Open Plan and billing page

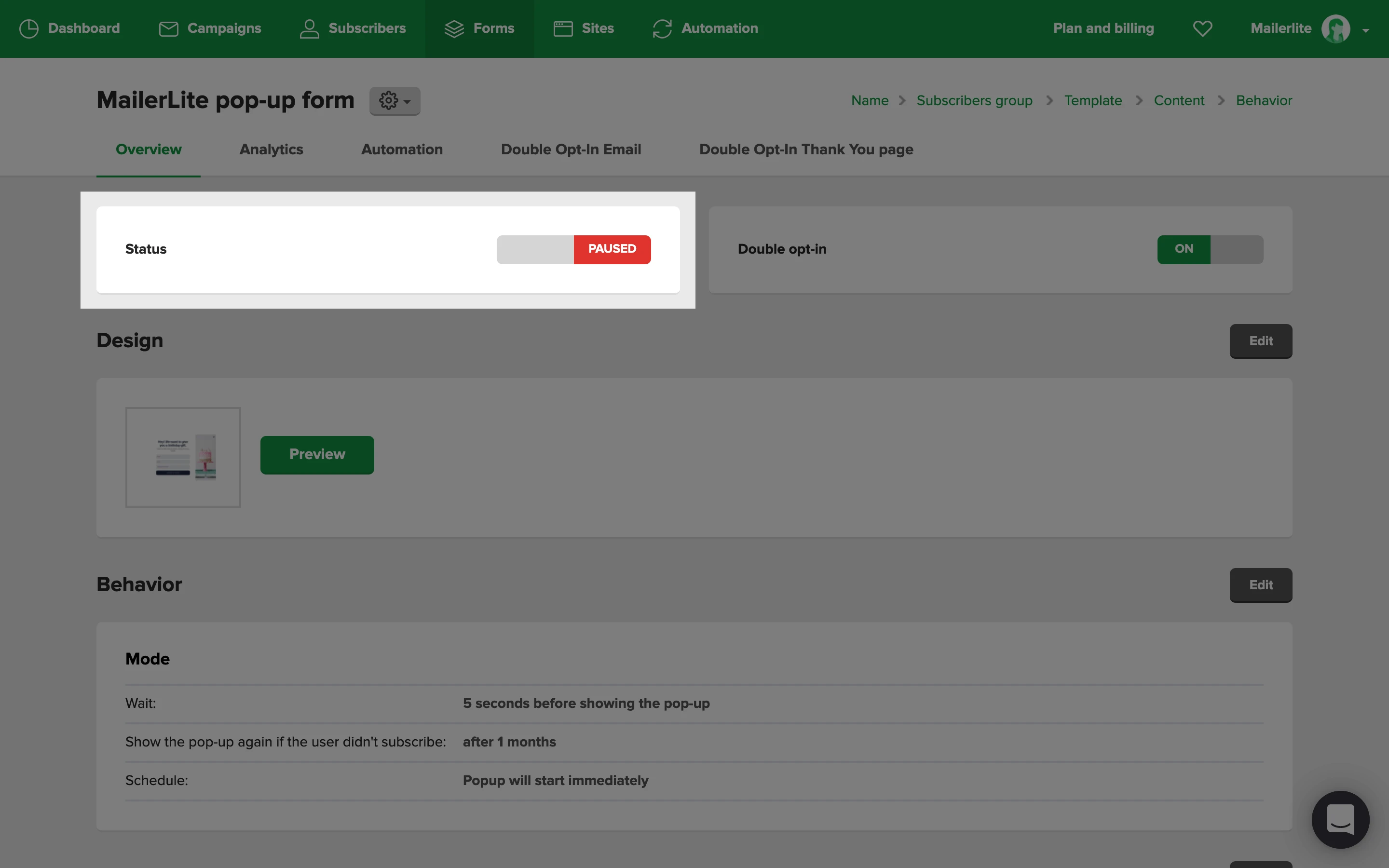tap(1103, 29)
